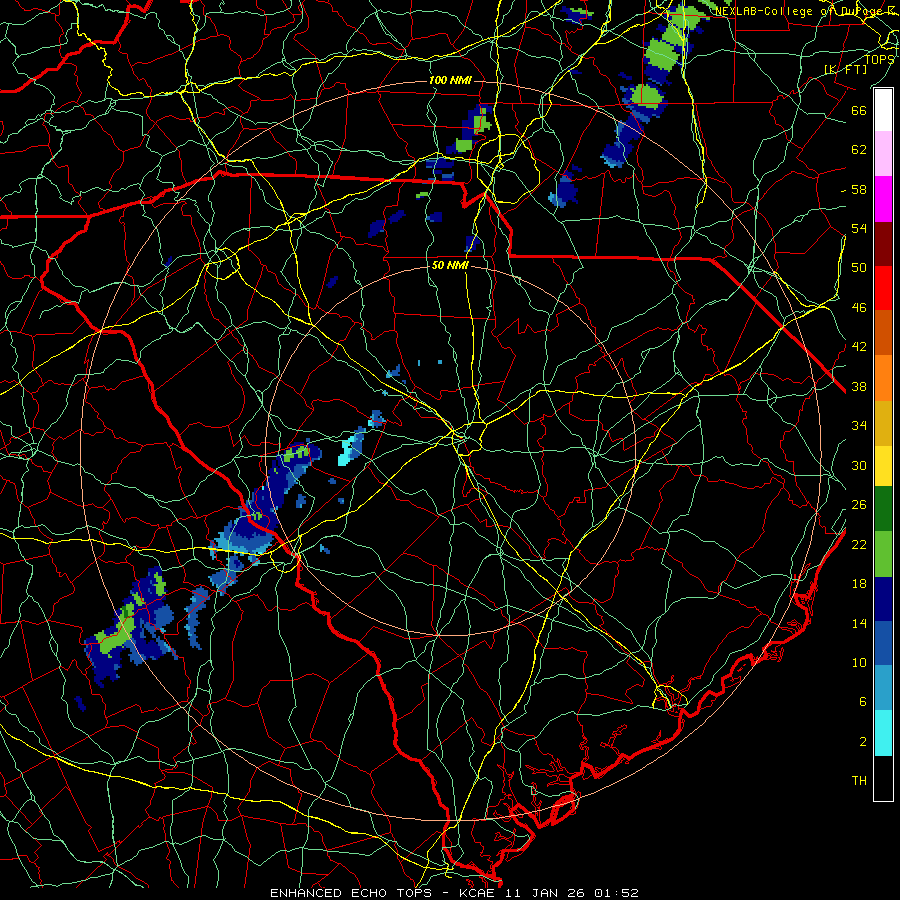Click the legend value "54"
Image resolution: width=900 pixels, height=900 pixels.
[x=859, y=228]
